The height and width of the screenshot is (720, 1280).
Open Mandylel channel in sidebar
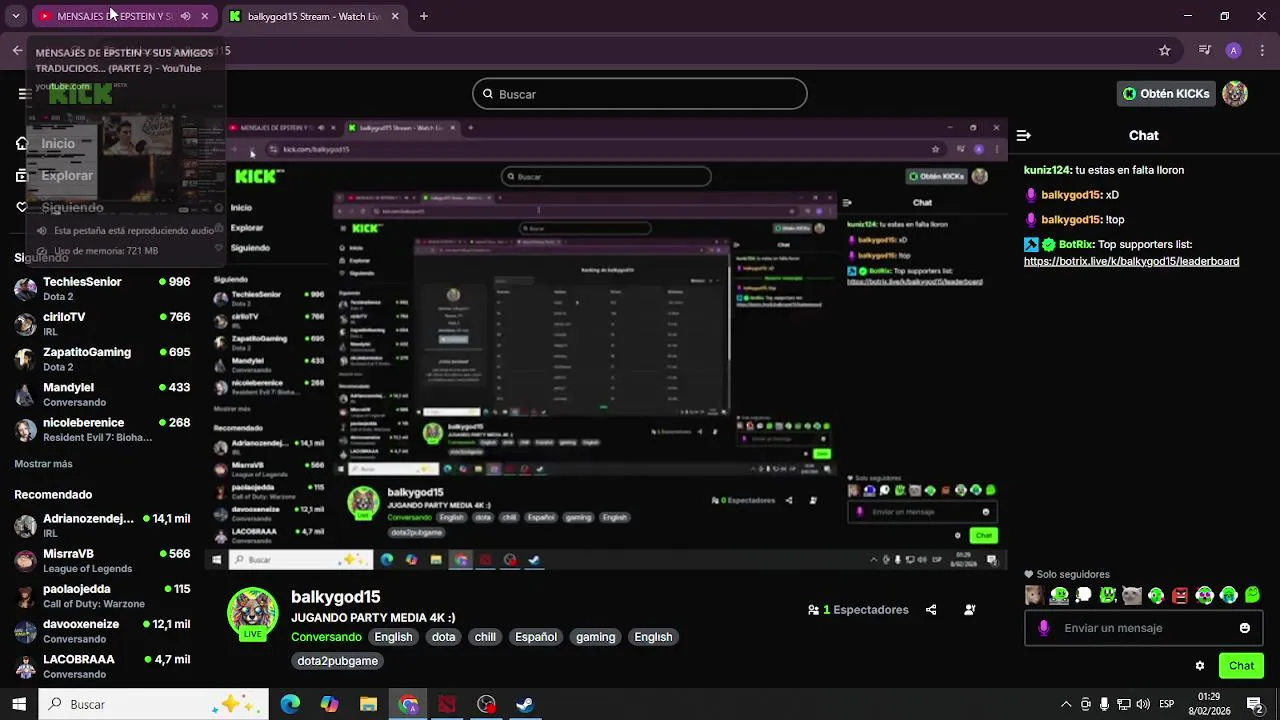[x=100, y=394]
